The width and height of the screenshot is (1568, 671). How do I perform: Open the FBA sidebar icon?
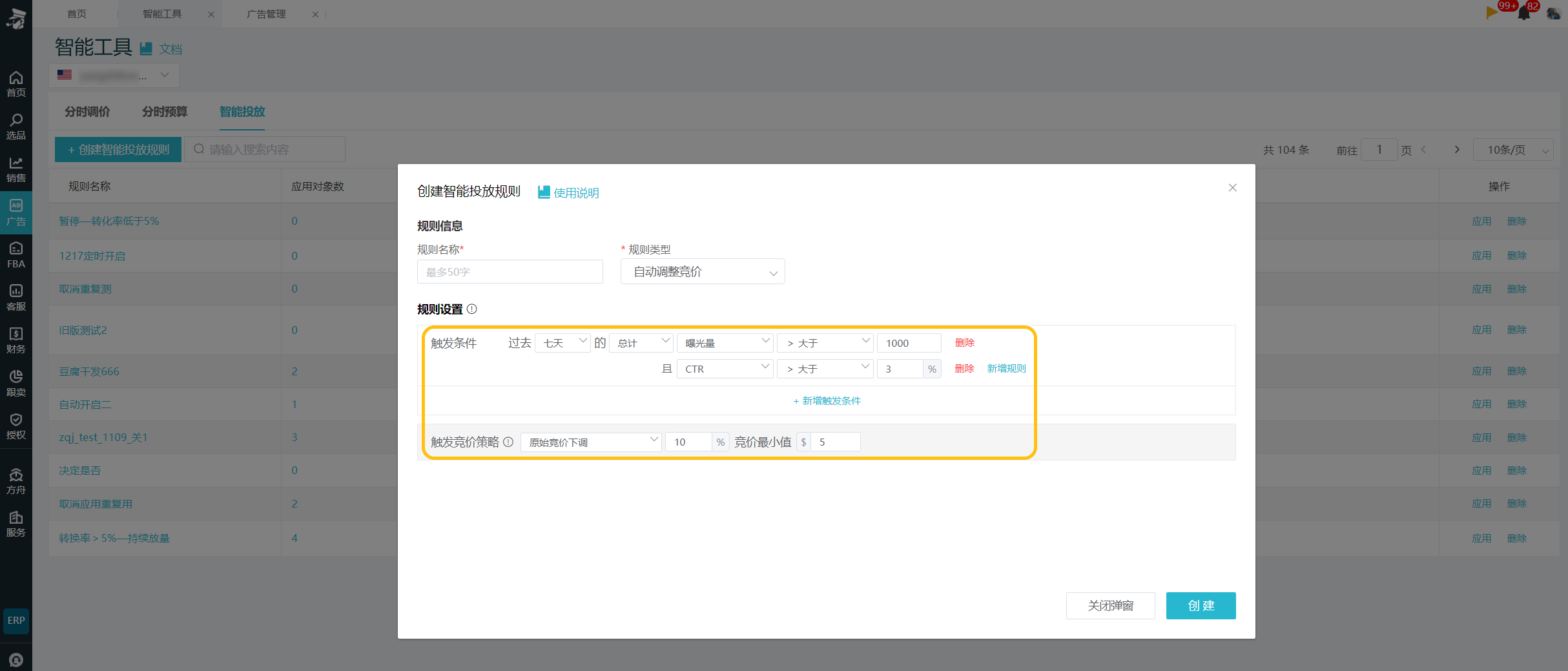16,255
